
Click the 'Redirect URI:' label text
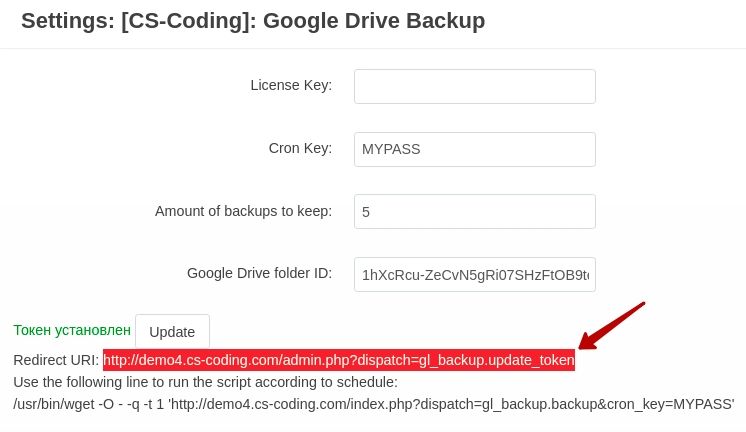tap(56, 360)
